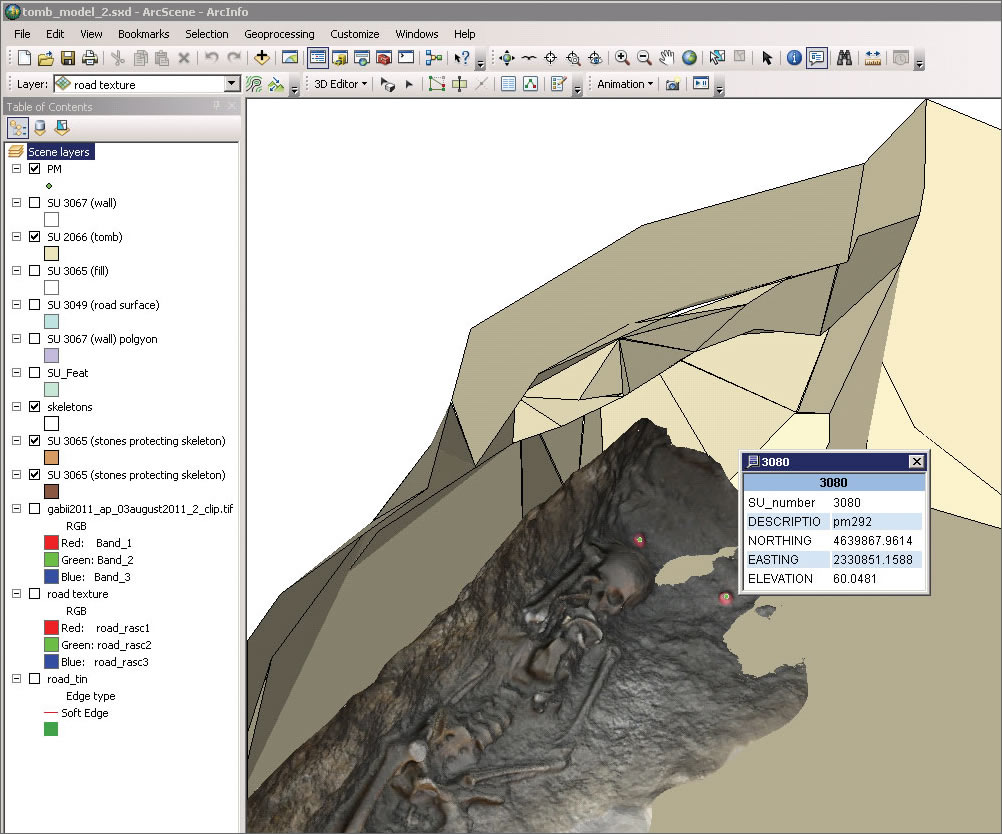Uncheck the SU 2066 (tomb) layer

[35, 237]
